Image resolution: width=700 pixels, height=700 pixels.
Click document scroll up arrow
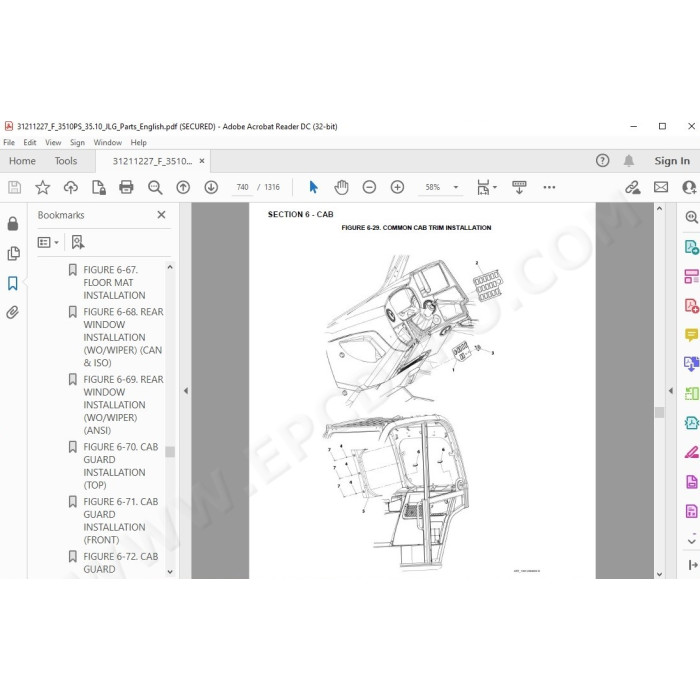(x=659, y=208)
